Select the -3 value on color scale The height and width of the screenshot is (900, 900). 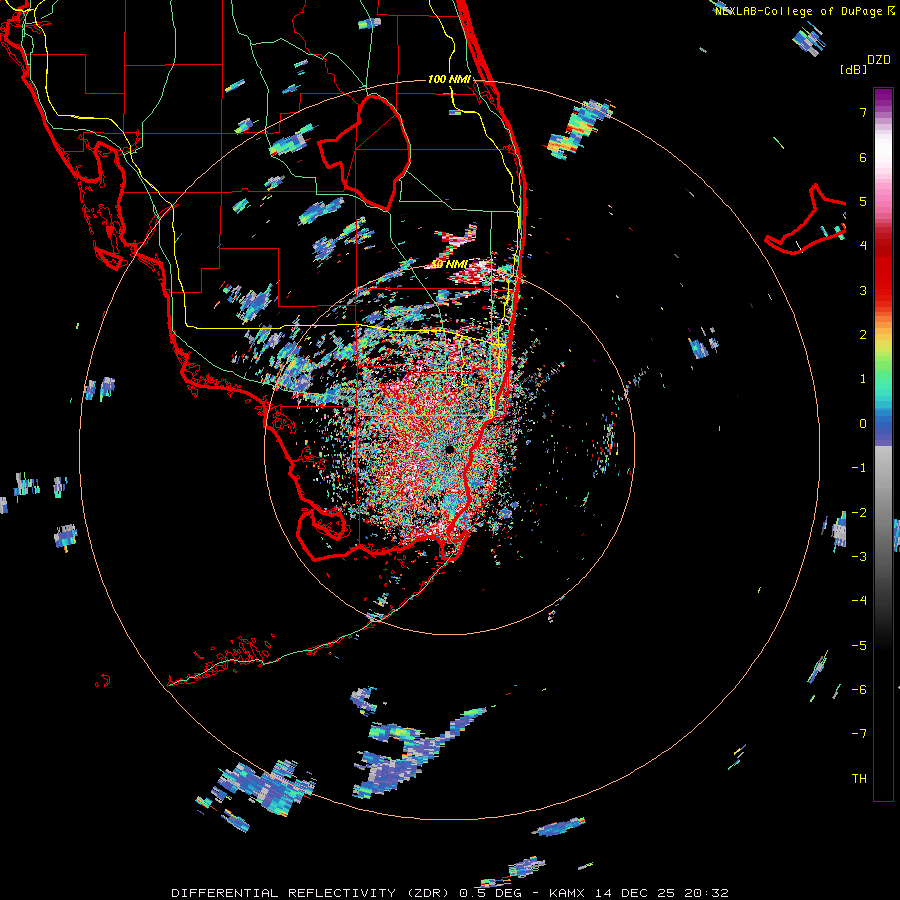pyautogui.click(x=859, y=556)
